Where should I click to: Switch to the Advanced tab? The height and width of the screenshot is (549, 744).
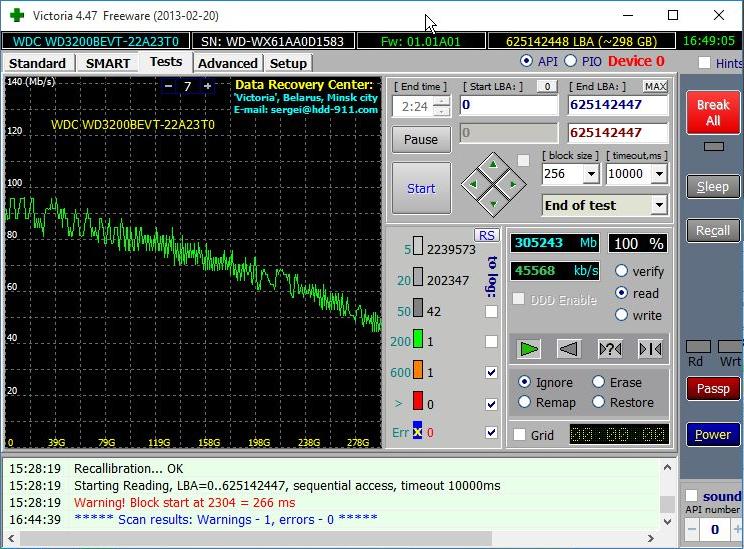[228, 63]
